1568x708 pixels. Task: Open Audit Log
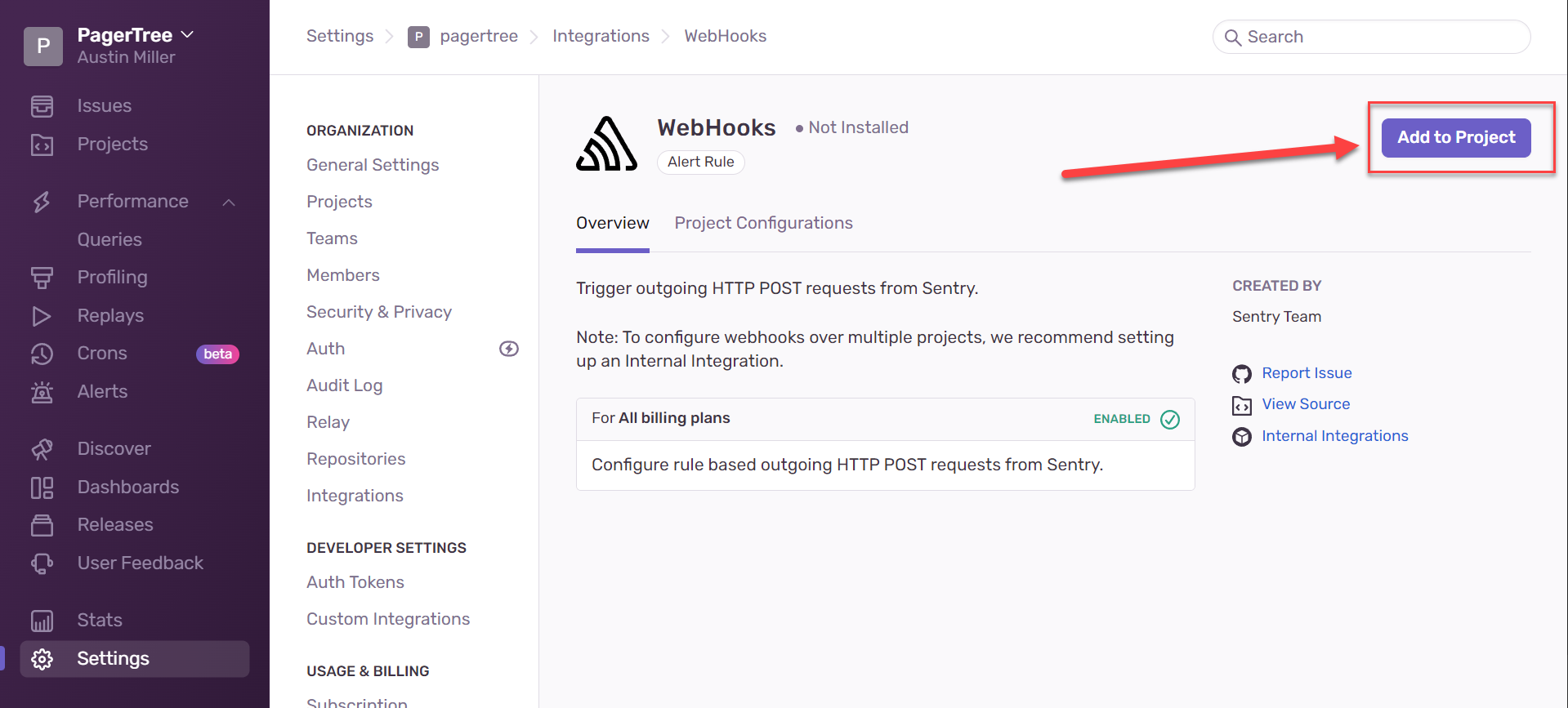coord(344,385)
